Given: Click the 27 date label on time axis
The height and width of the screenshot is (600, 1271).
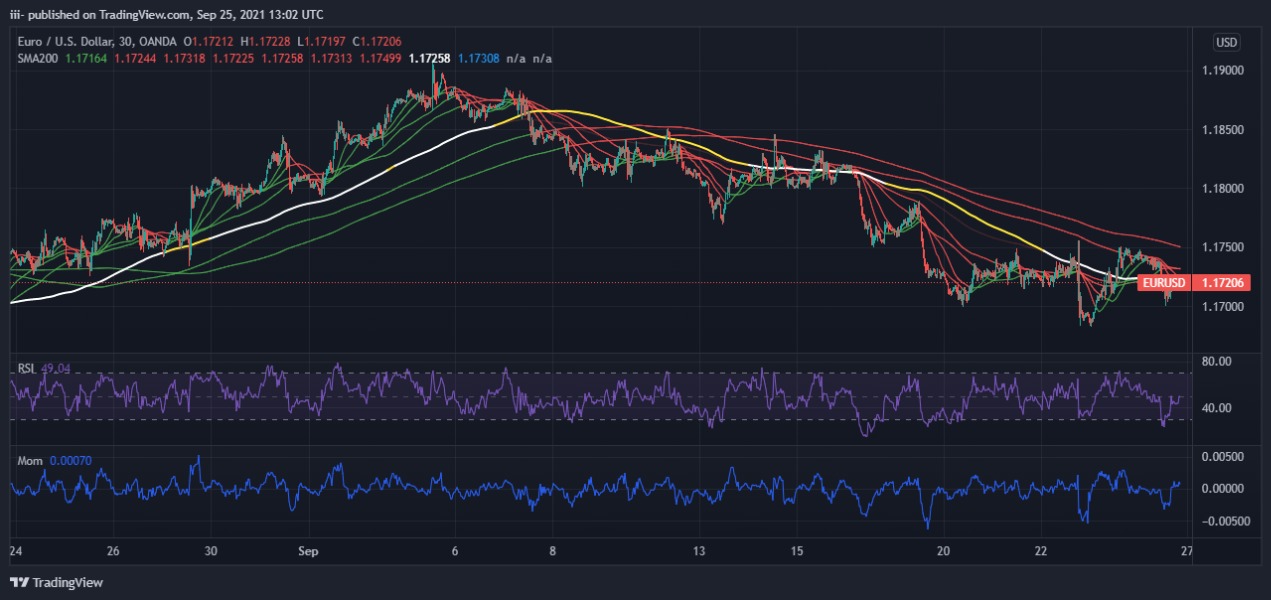Looking at the screenshot, I should [1187, 551].
